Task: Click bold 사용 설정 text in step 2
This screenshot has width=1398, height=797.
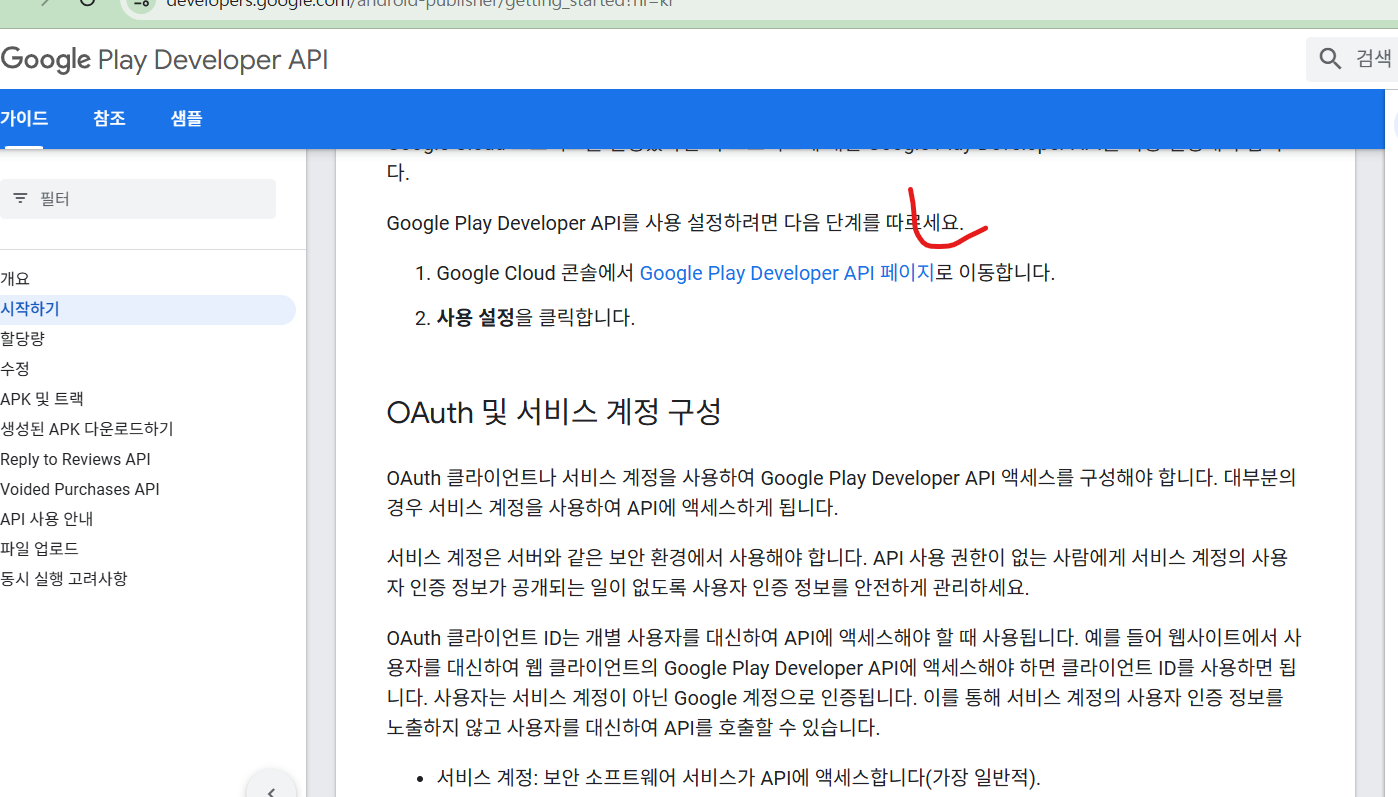Action: click(476, 318)
